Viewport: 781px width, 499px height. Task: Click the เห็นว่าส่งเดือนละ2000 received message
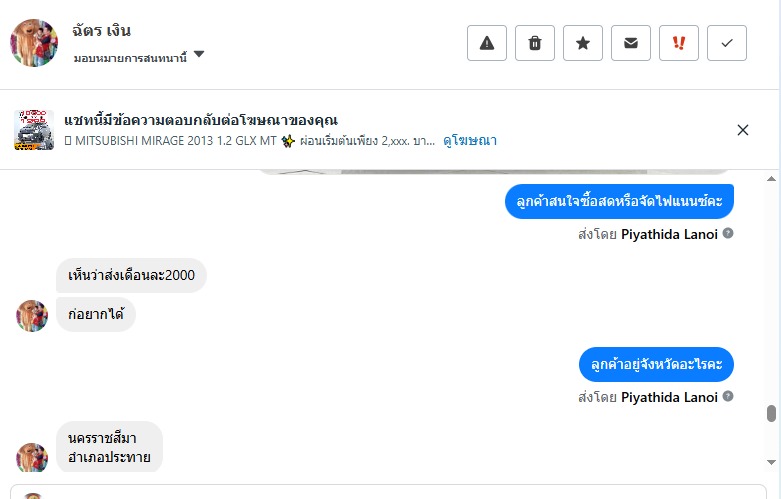click(131, 275)
